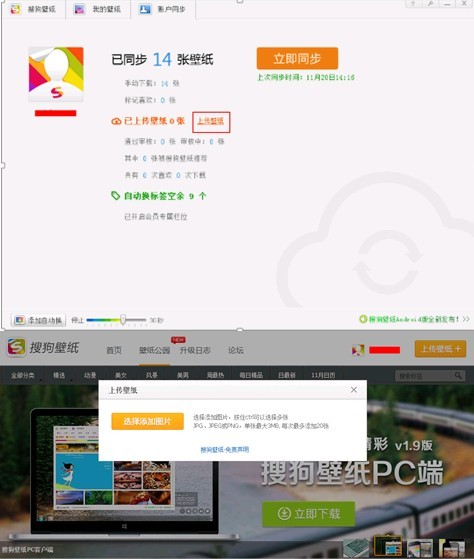
Task: Click 立即同步 orange button
Action: click(297, 58)
